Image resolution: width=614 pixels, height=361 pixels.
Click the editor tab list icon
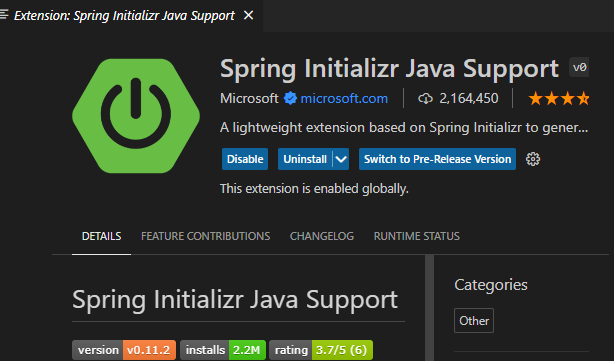[x=4, y=15]
